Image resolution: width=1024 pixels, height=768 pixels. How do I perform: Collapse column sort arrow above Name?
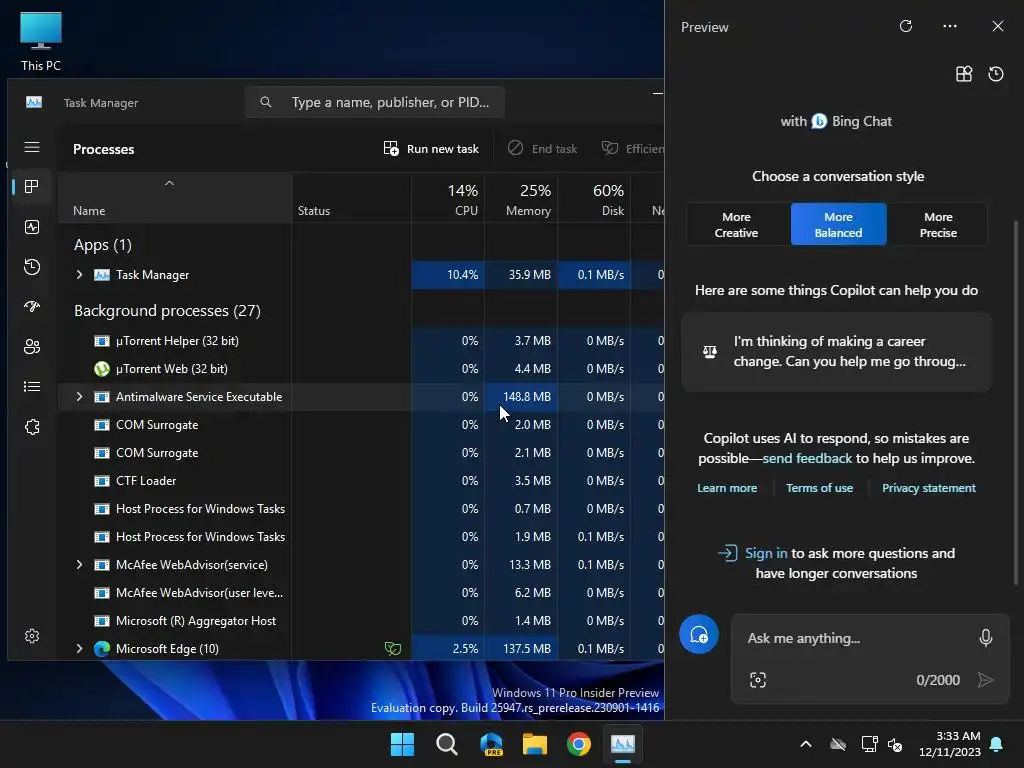169,184
